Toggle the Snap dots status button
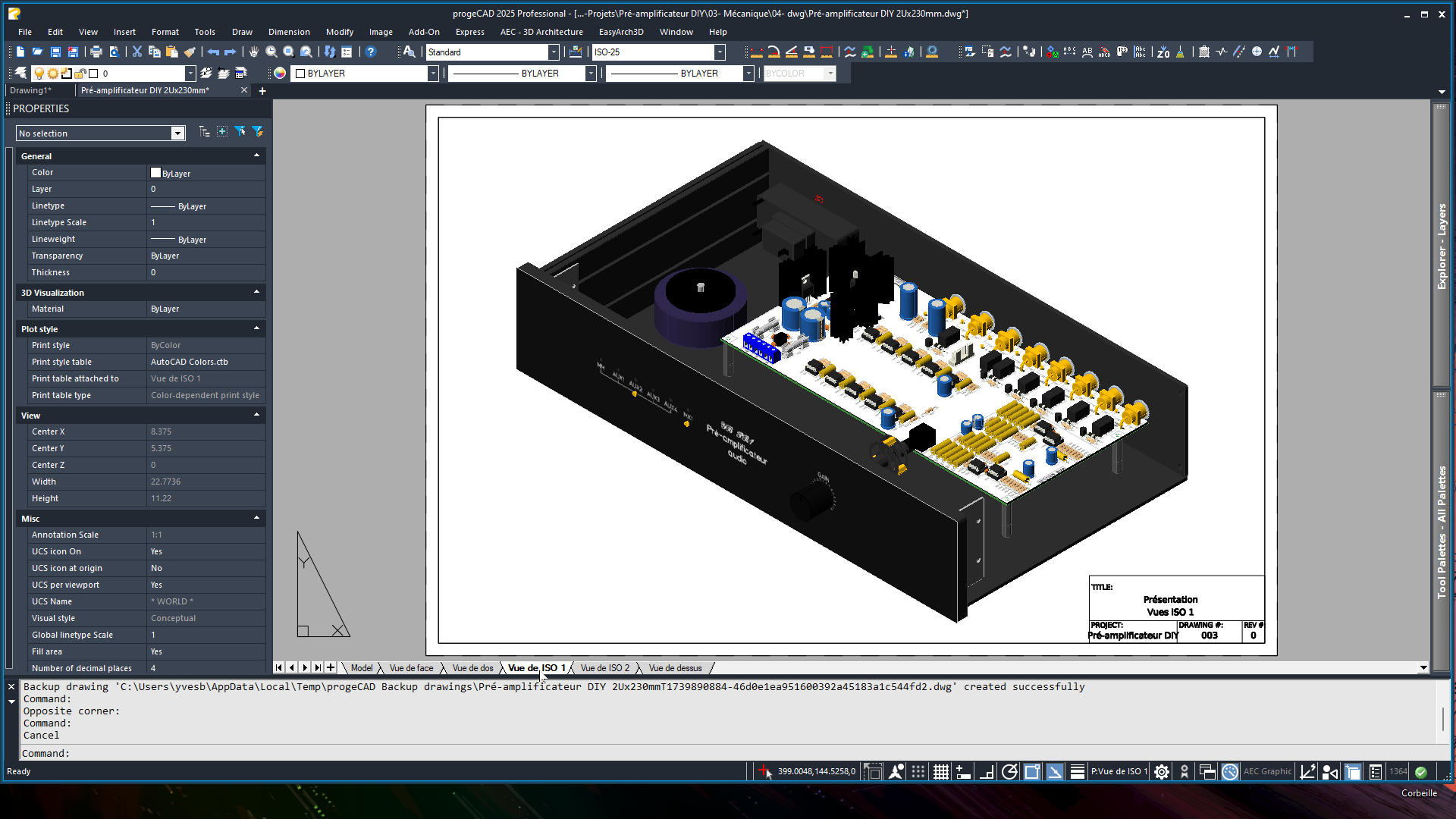1456x819 pixels. (918, 772)
